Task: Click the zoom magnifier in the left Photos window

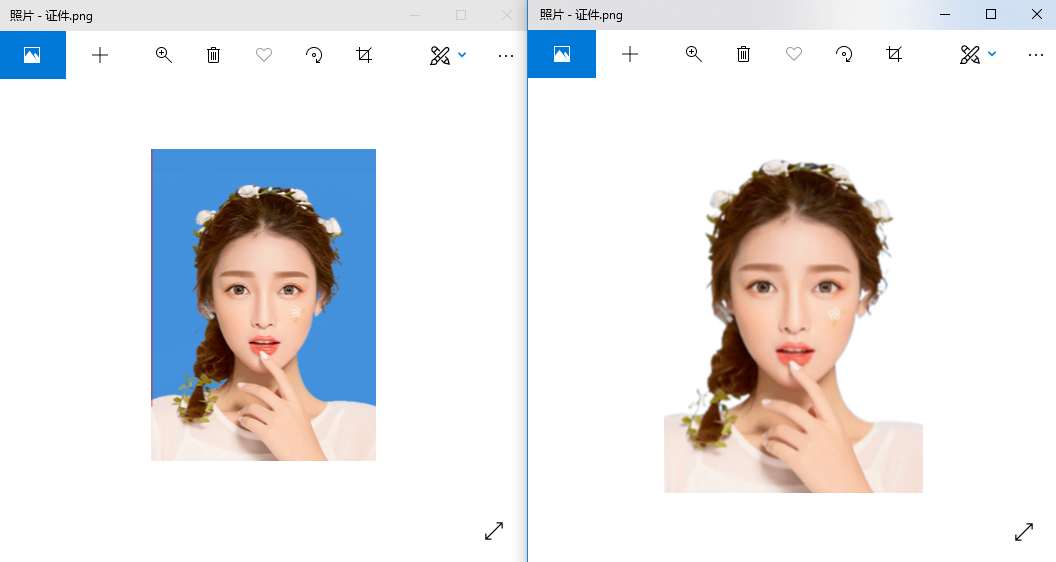Action: click(164, 55)
